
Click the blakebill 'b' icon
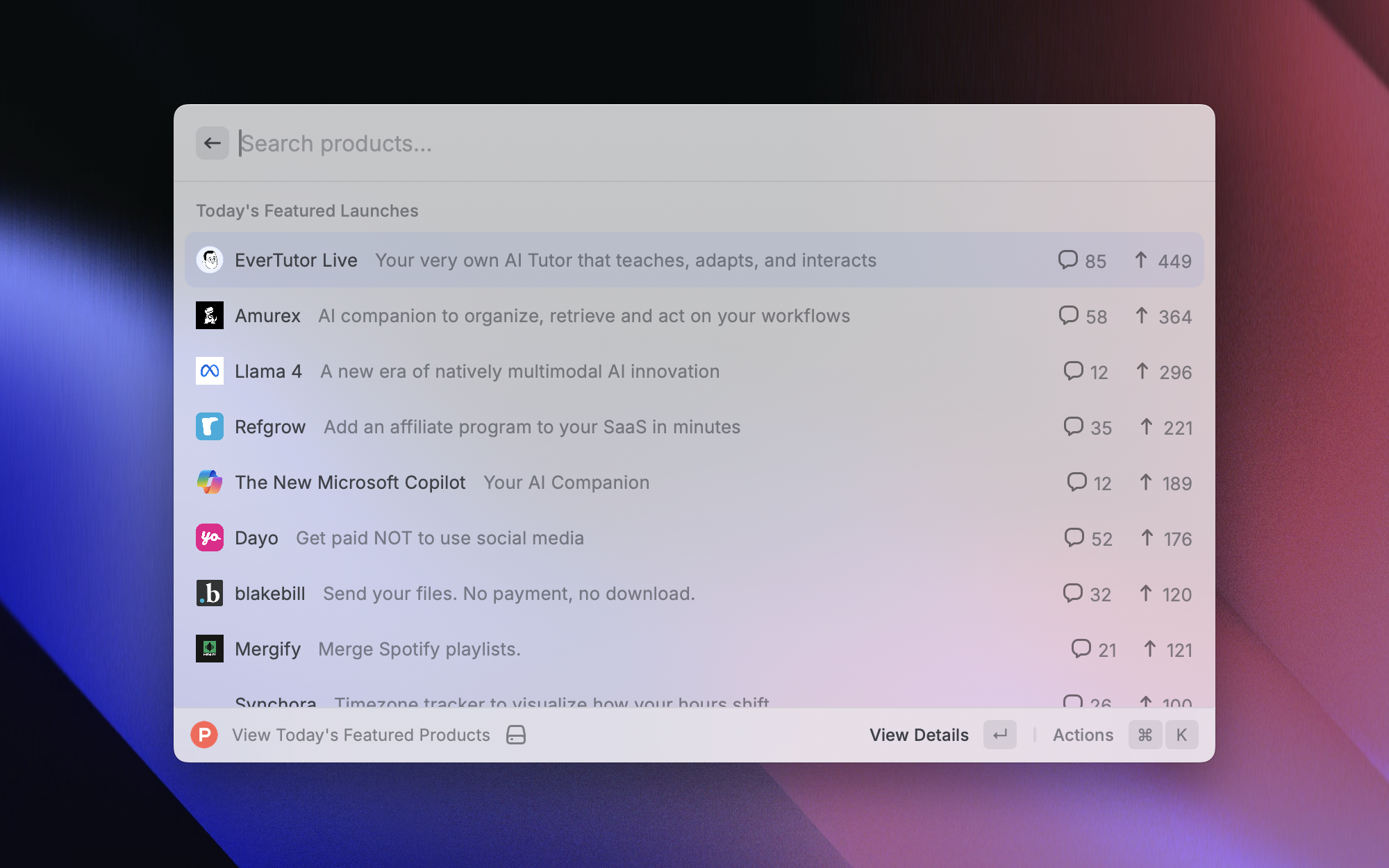[x=209, y=593]
